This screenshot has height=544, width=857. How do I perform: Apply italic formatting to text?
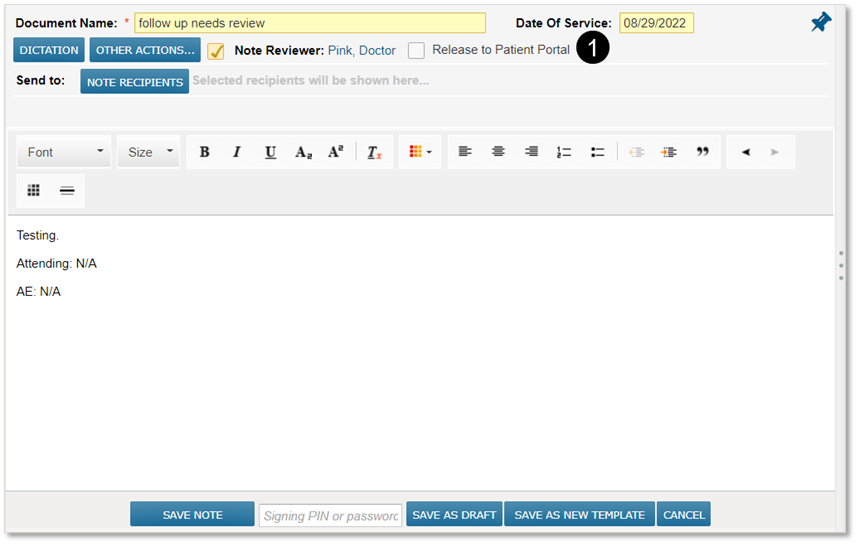click(237, 152)
